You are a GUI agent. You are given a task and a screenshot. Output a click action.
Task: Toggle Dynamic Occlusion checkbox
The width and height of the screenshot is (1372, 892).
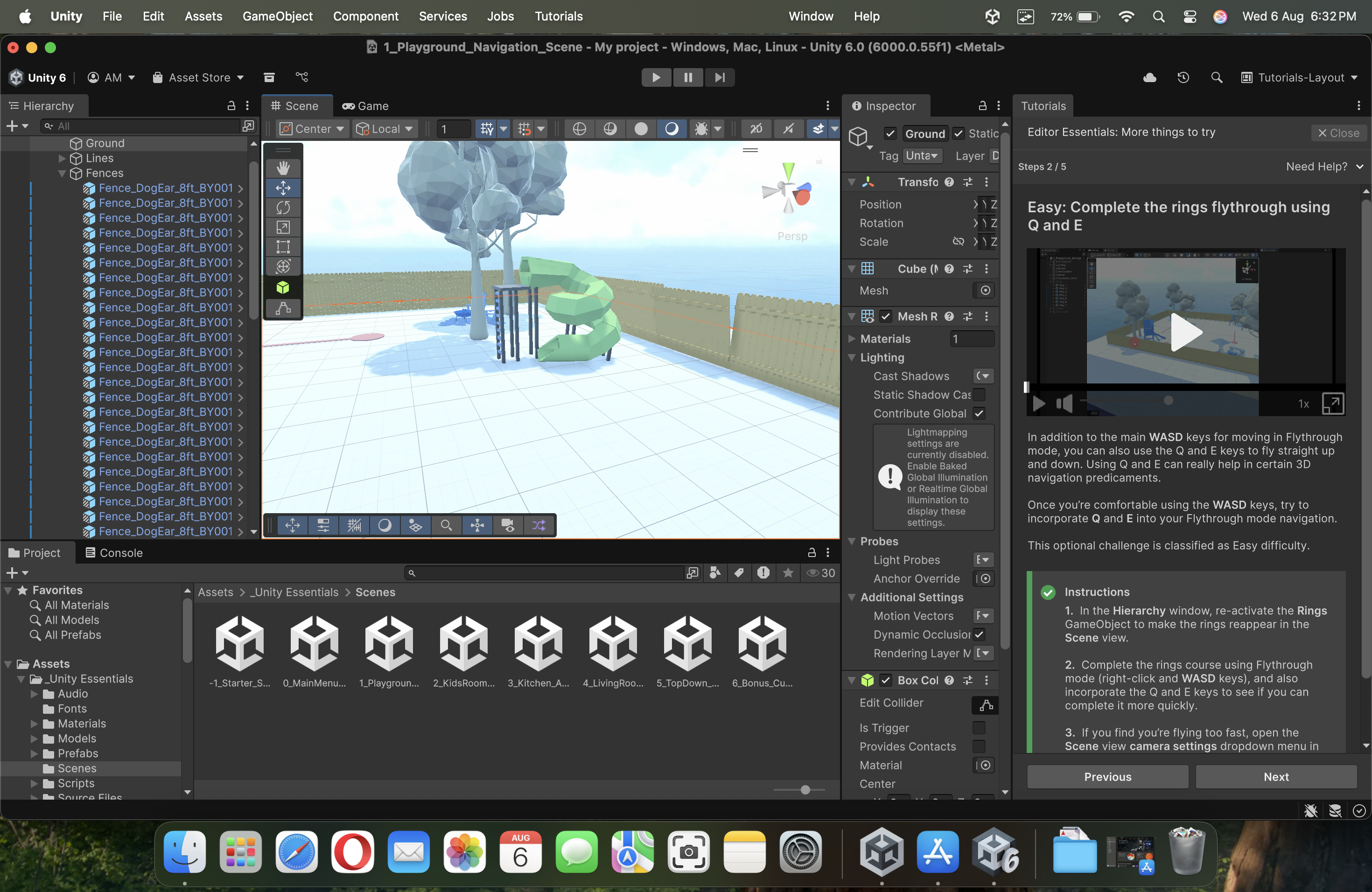click(x=979, y=634)
